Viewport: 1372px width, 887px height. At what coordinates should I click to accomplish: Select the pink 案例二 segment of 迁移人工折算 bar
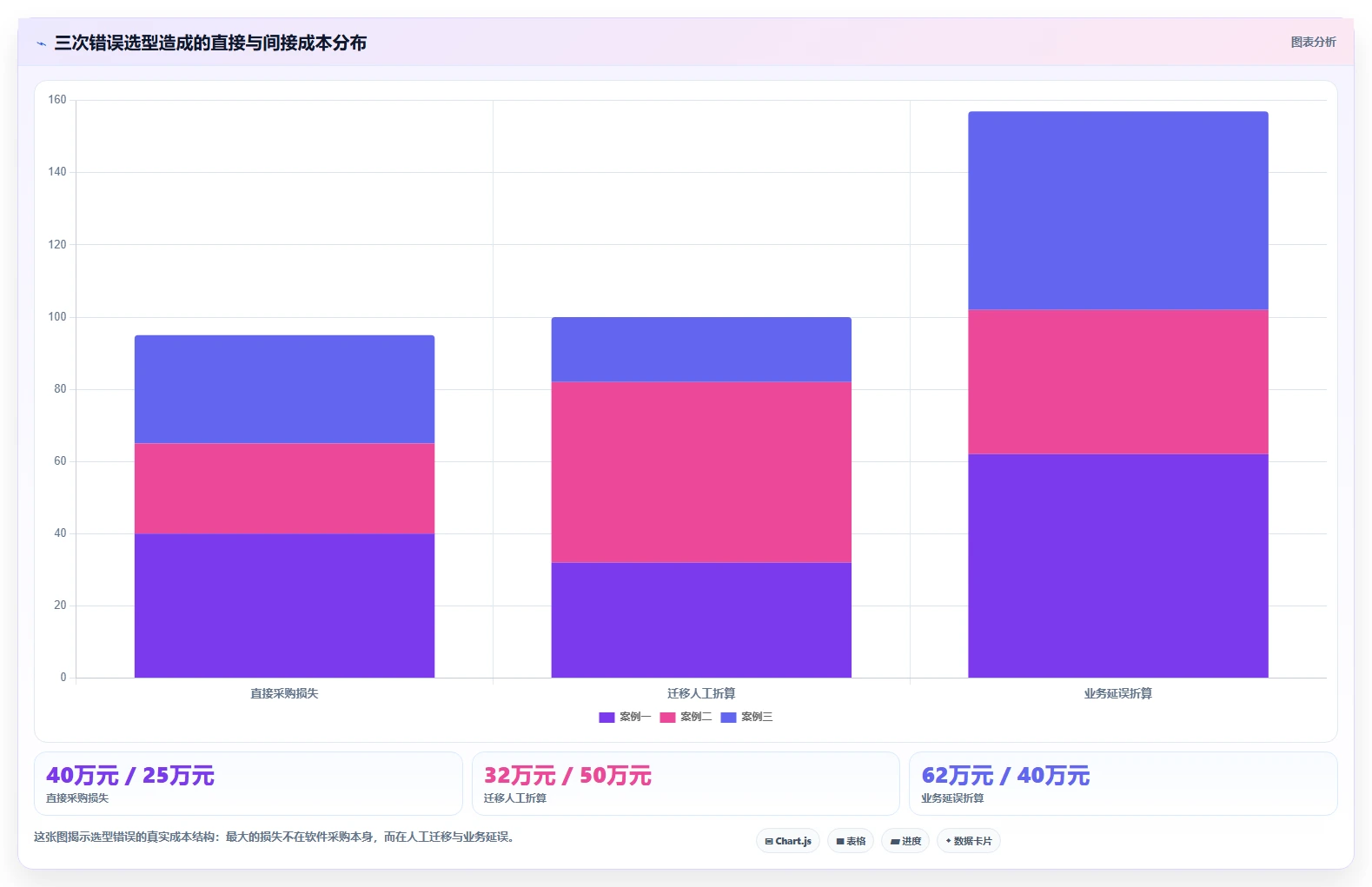[x=701, y=472]
